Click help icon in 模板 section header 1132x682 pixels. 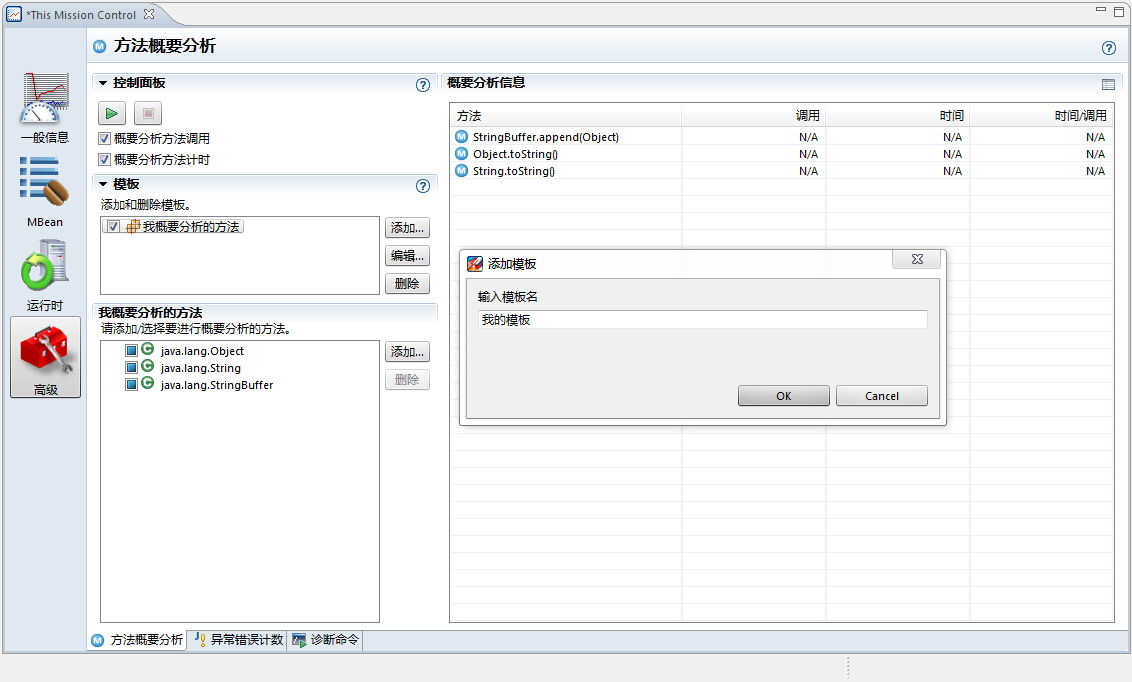tap(423, 186)
